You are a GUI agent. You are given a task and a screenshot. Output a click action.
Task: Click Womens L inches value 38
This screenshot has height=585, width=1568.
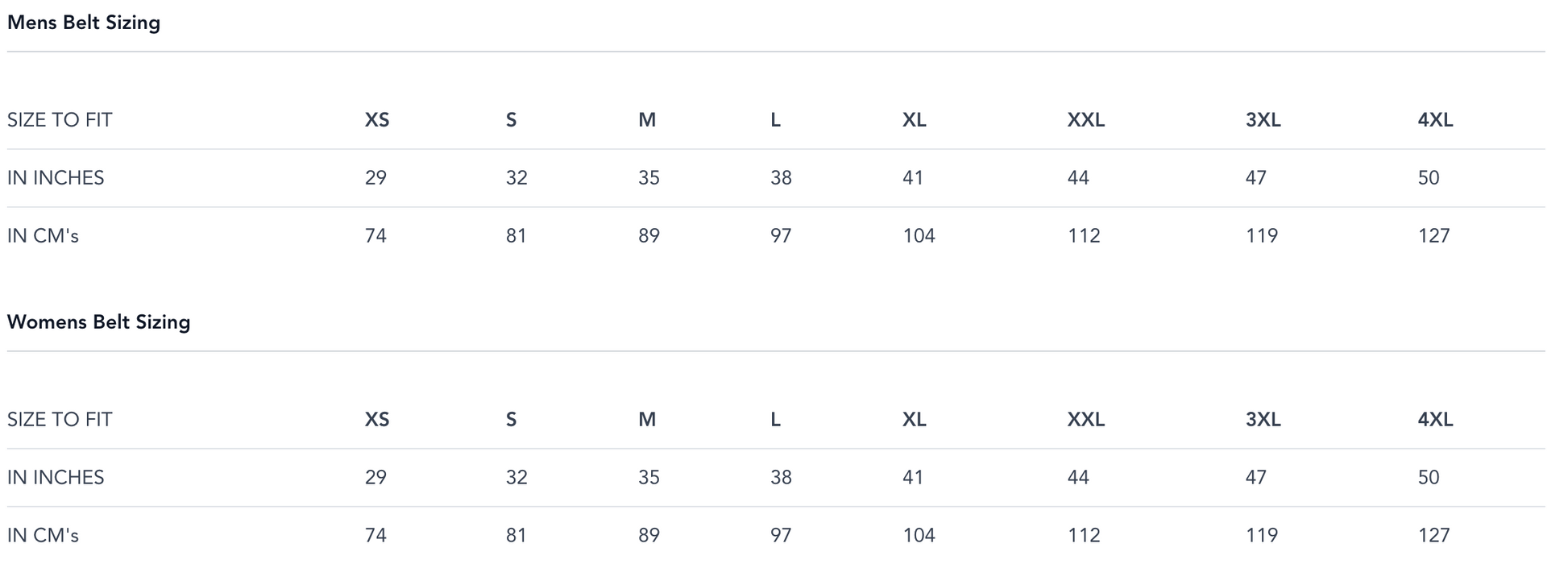[x=781, y=478]
